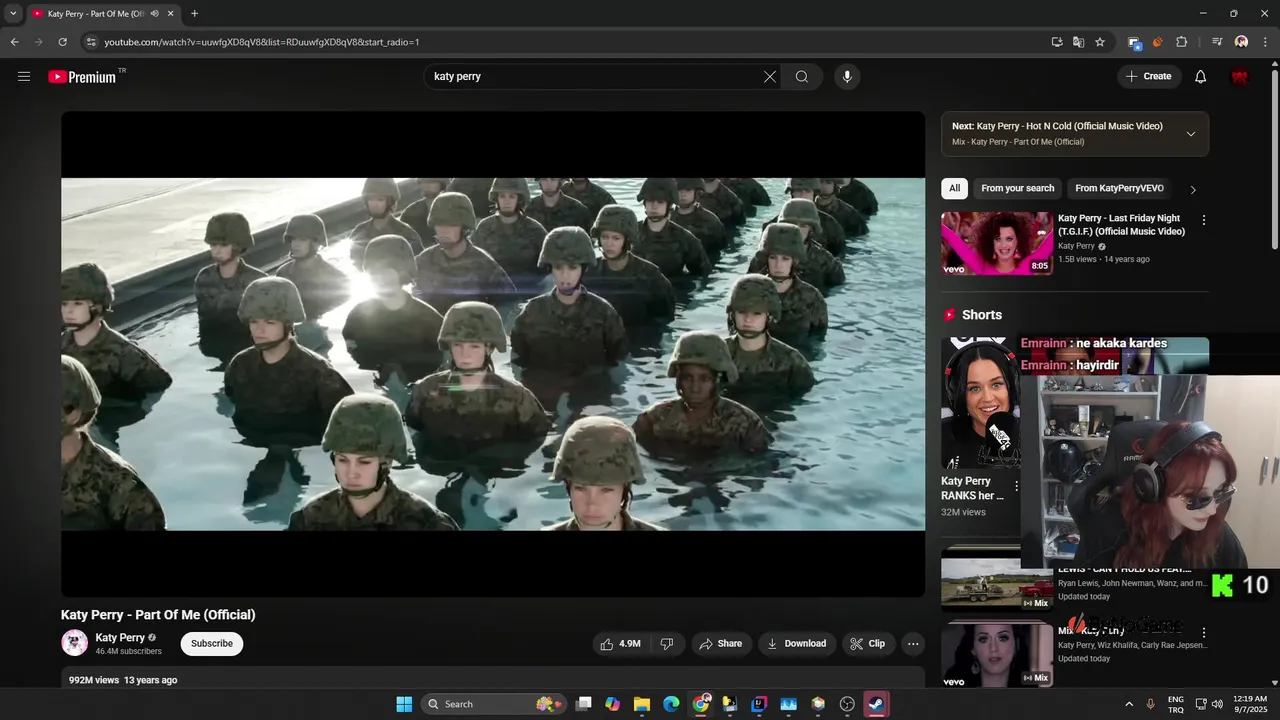1280x720 pixels.
Task: Click the install app icon in address bar
Action: (x=1057, y=42)
